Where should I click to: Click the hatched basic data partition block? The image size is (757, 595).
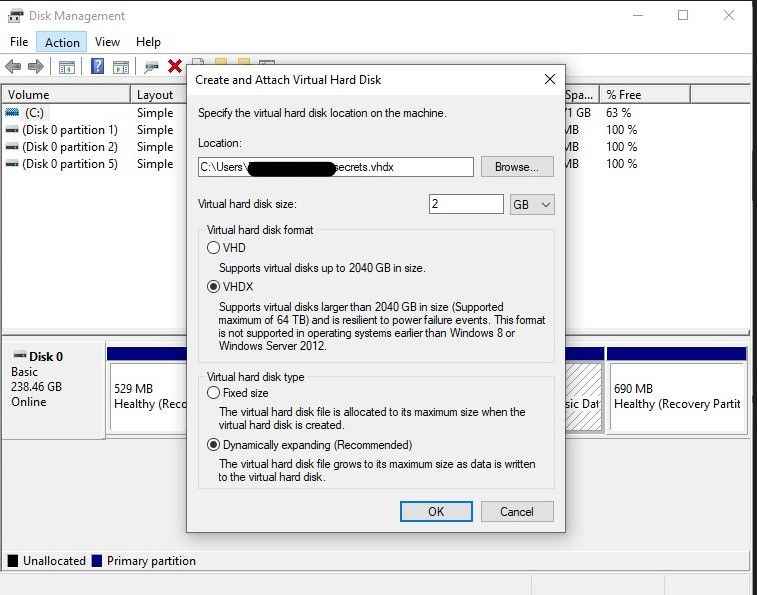(x=583, y=396)
